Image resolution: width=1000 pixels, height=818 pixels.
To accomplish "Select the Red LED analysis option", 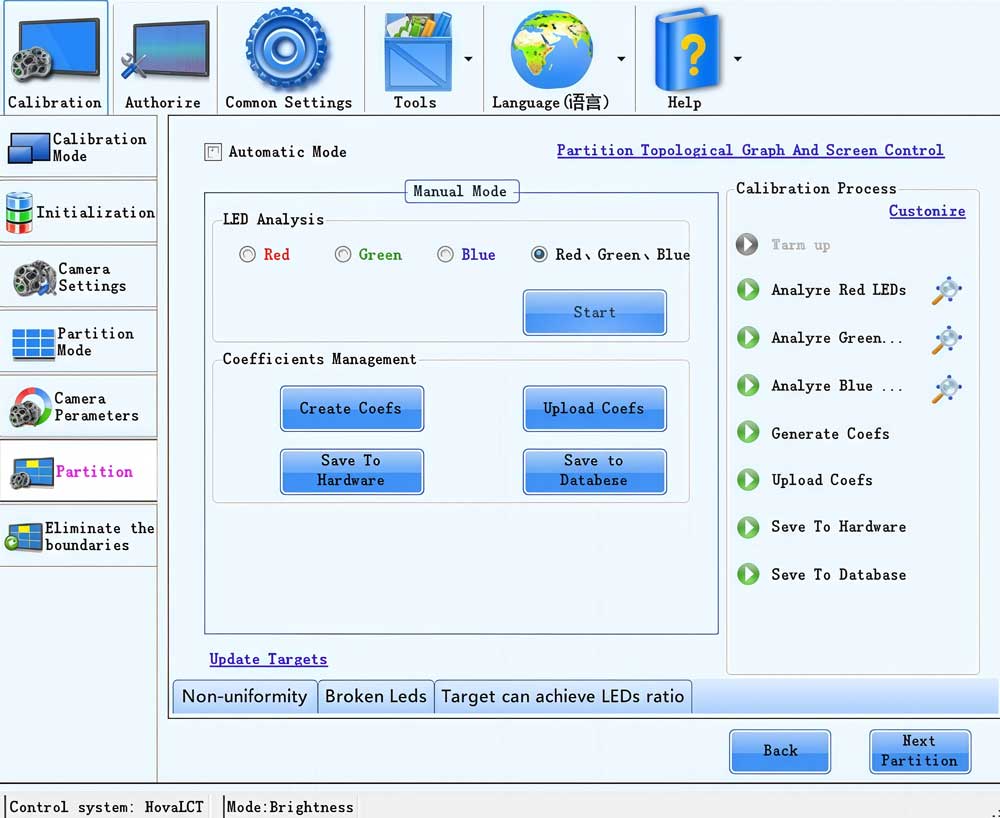I will (x=247, y=254).
